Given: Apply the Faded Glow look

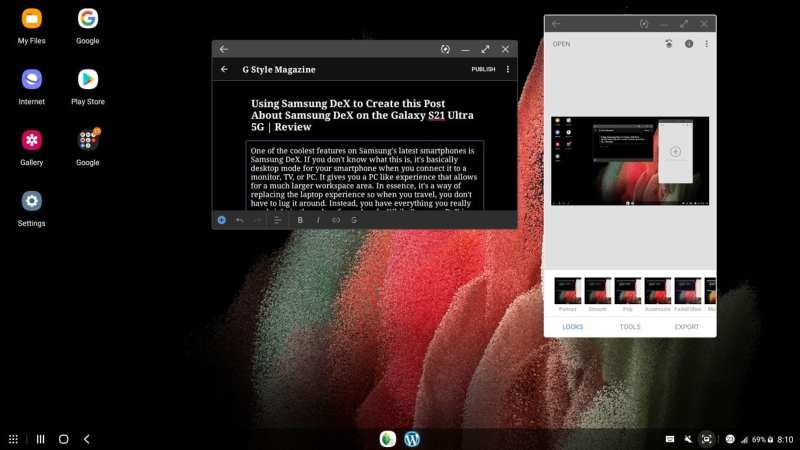Looking at the screenshot, I should (688, 295).
